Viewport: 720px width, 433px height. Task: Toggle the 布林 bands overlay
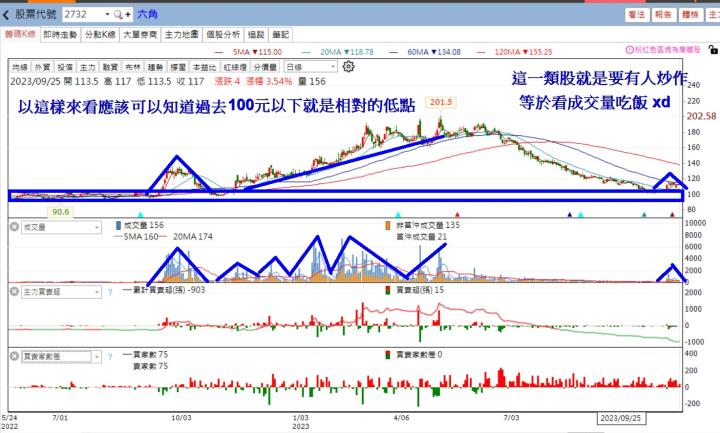click(133, 67)
